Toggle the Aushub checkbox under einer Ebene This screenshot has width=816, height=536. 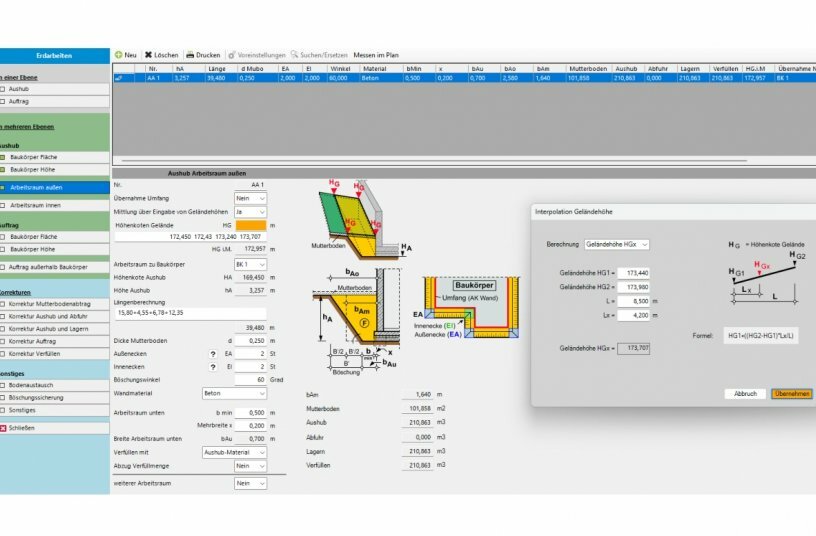[3, 89]
